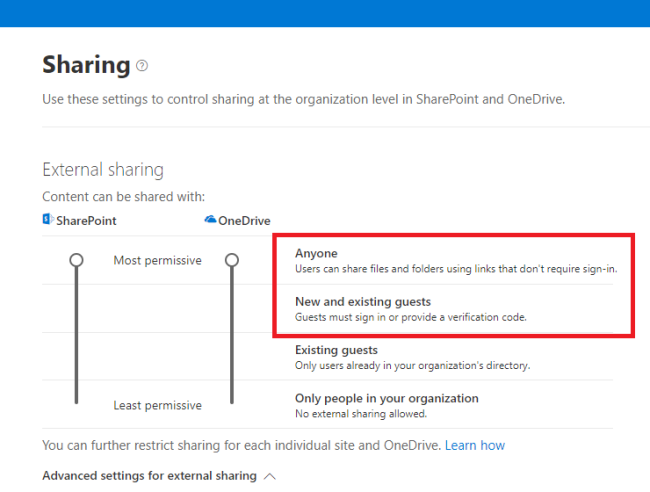The image size is (650, 492).
Task: Click the Sharing page title
Action: tap(86, 65)
